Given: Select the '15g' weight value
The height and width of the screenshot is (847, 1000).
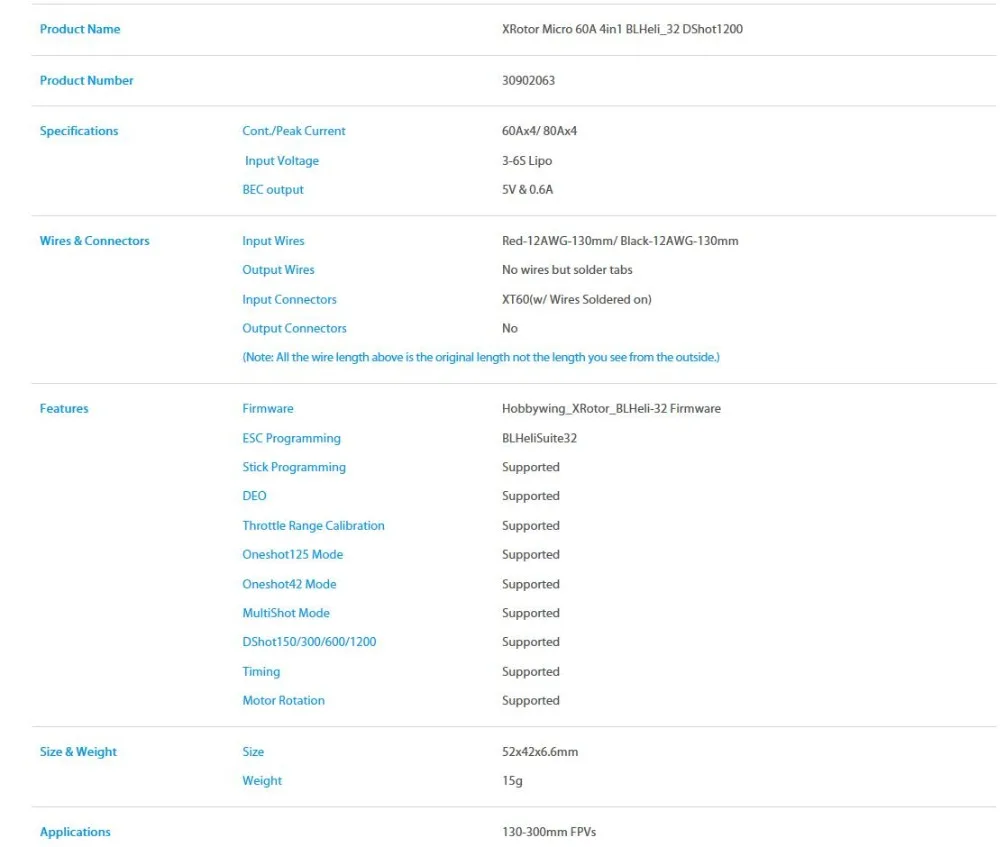Looking at the screenshot, I should coord(512,781).
